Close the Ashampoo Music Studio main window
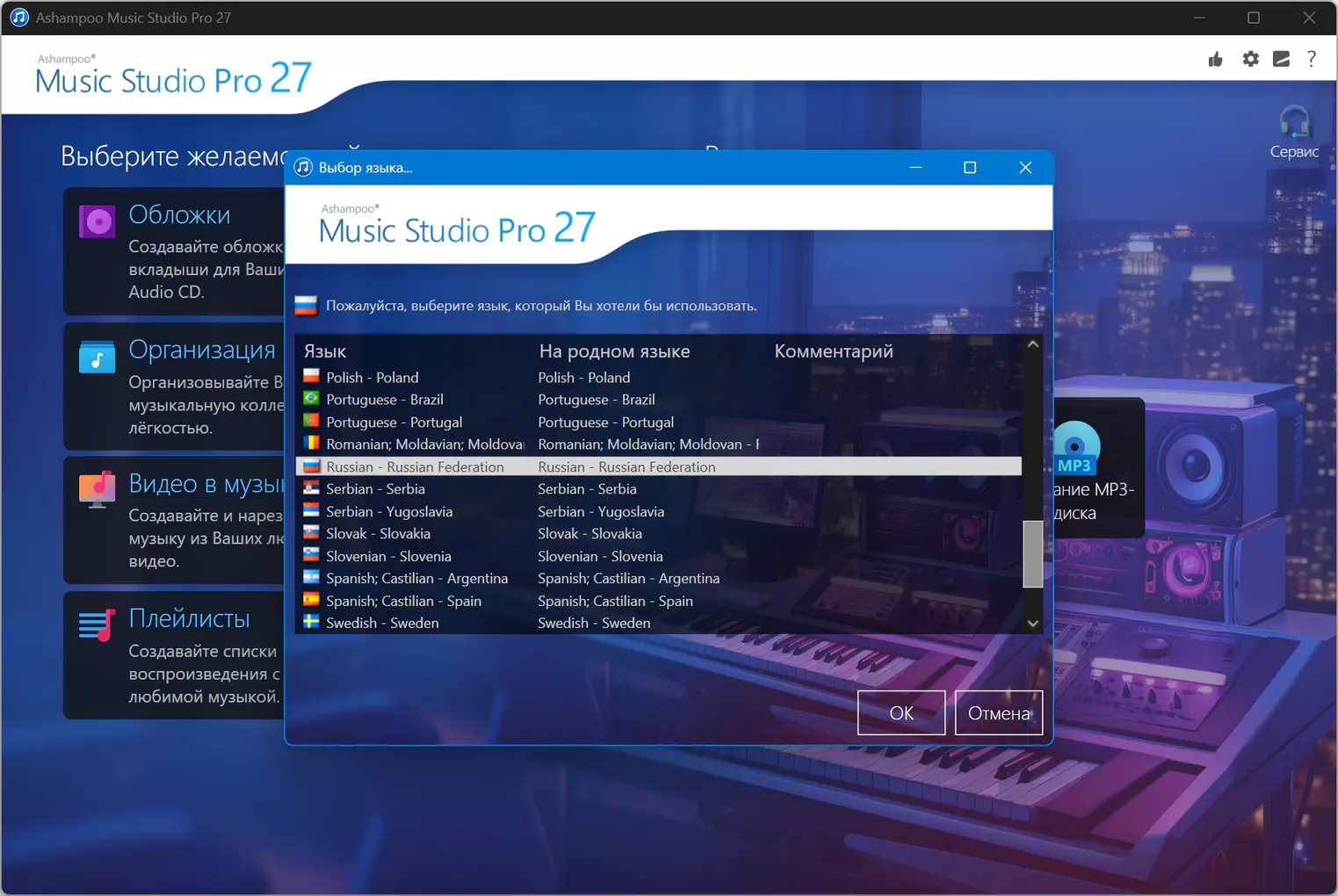This screenshot has width=1338, height=896. tap(1309, 18)
